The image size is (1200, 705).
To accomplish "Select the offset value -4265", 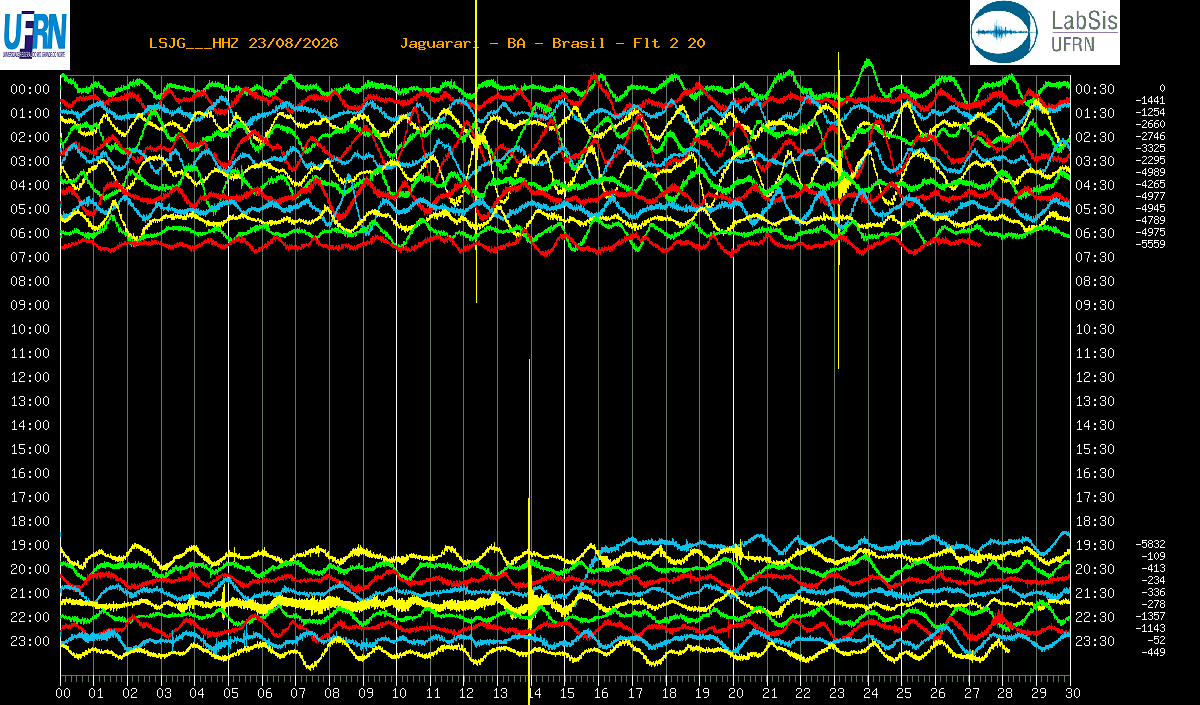I will pos(1151,184).
